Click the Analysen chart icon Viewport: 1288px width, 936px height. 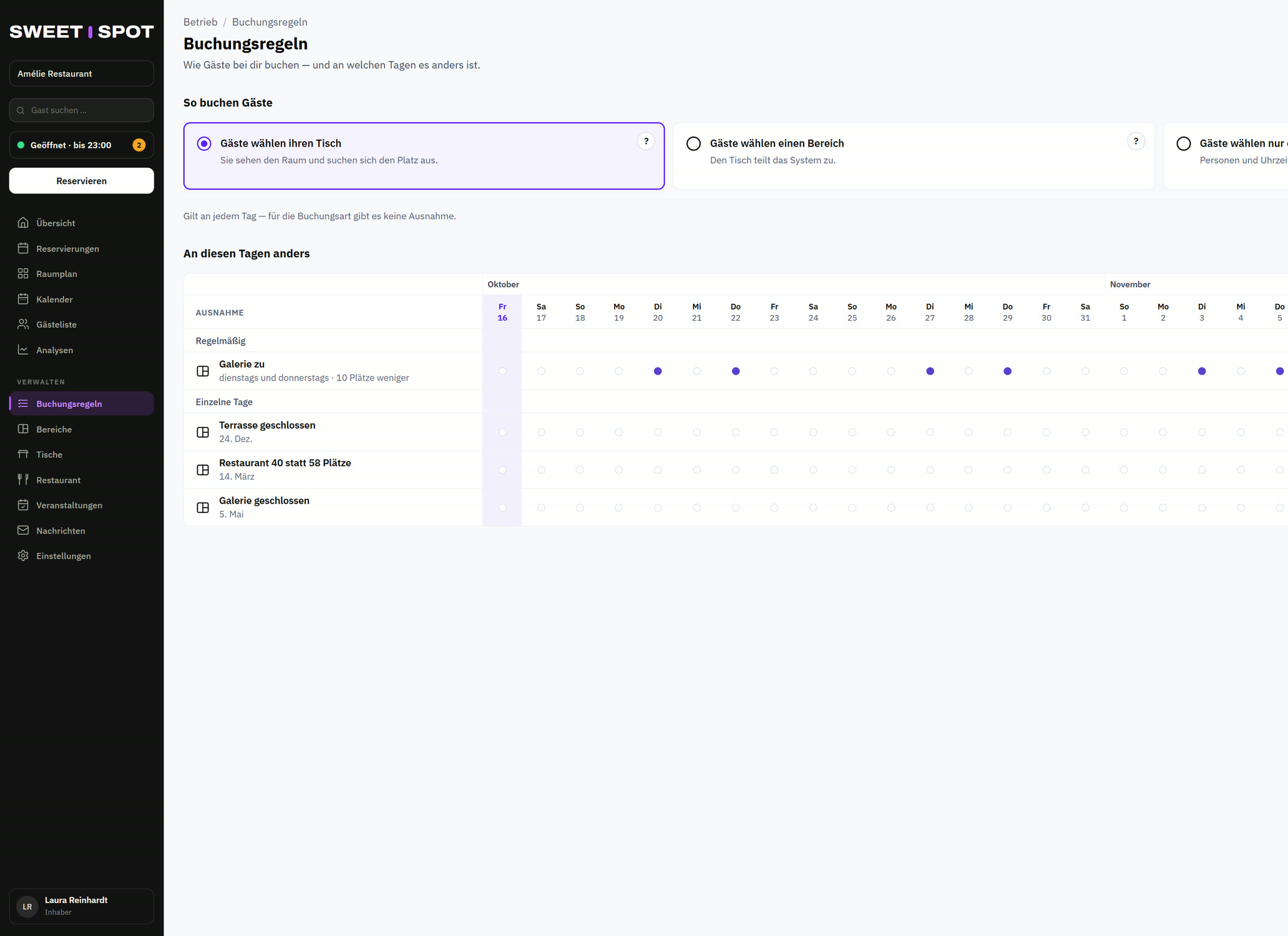[x=23, y=350]
